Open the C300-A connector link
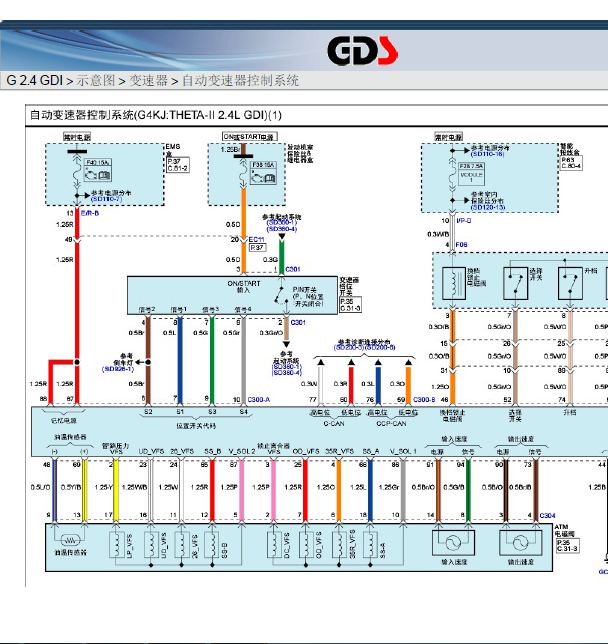Screen dimensions: 608x644 tap(258, 399)
